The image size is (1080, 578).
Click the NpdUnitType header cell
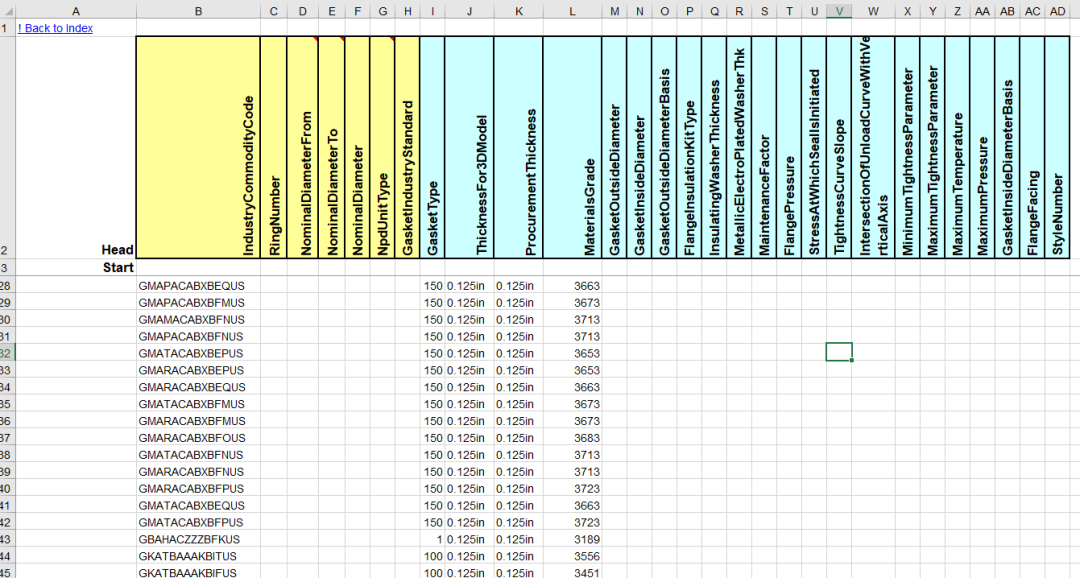pyautogui.click(x=382, y=147)
